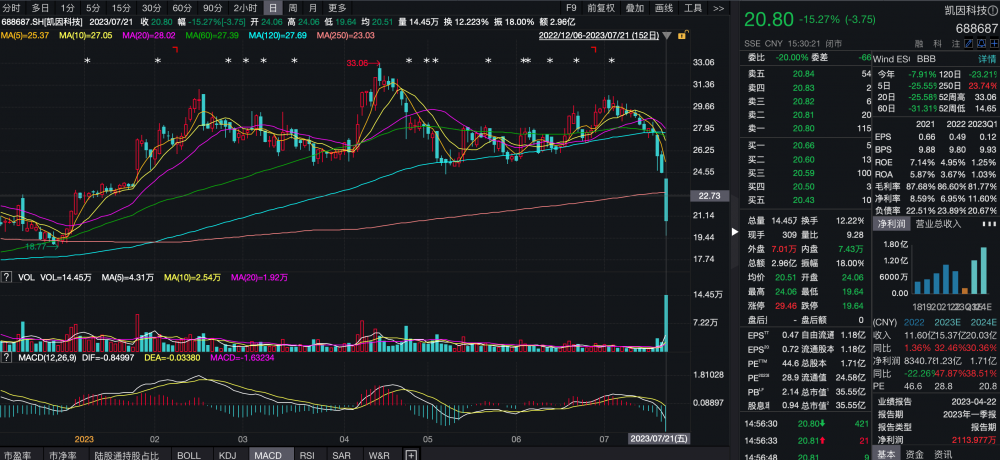Select the 1分 period
This screenshot has width=1000, height=460.
pos(67,8)
